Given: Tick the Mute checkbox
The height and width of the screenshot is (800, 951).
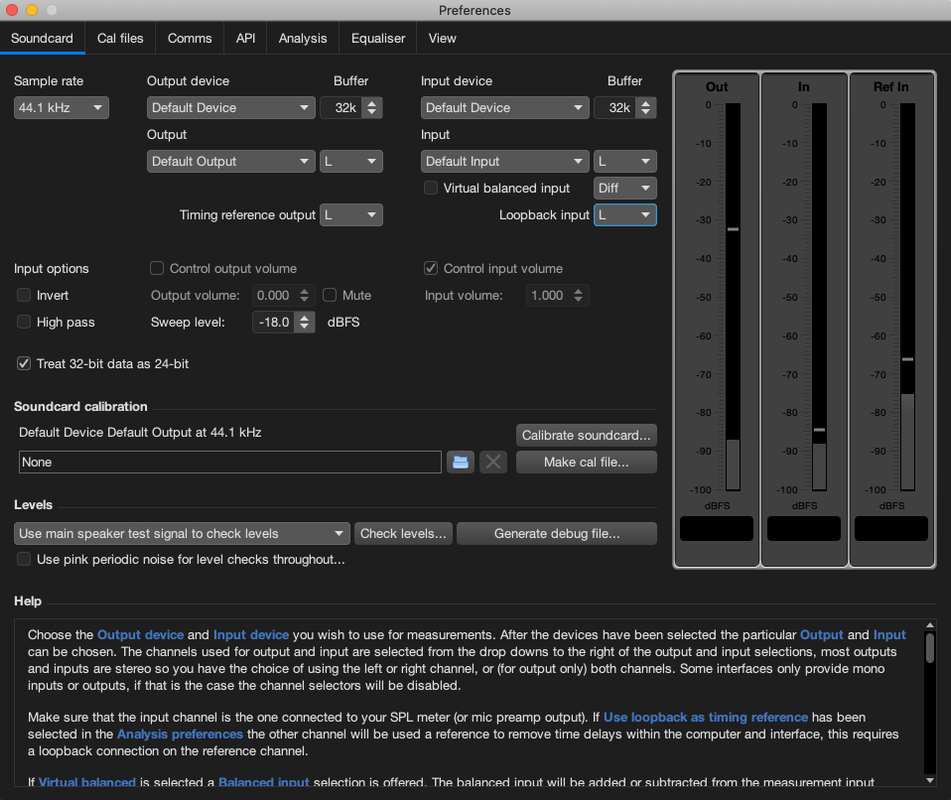Looking at the screenshot, I should (329, 295).
